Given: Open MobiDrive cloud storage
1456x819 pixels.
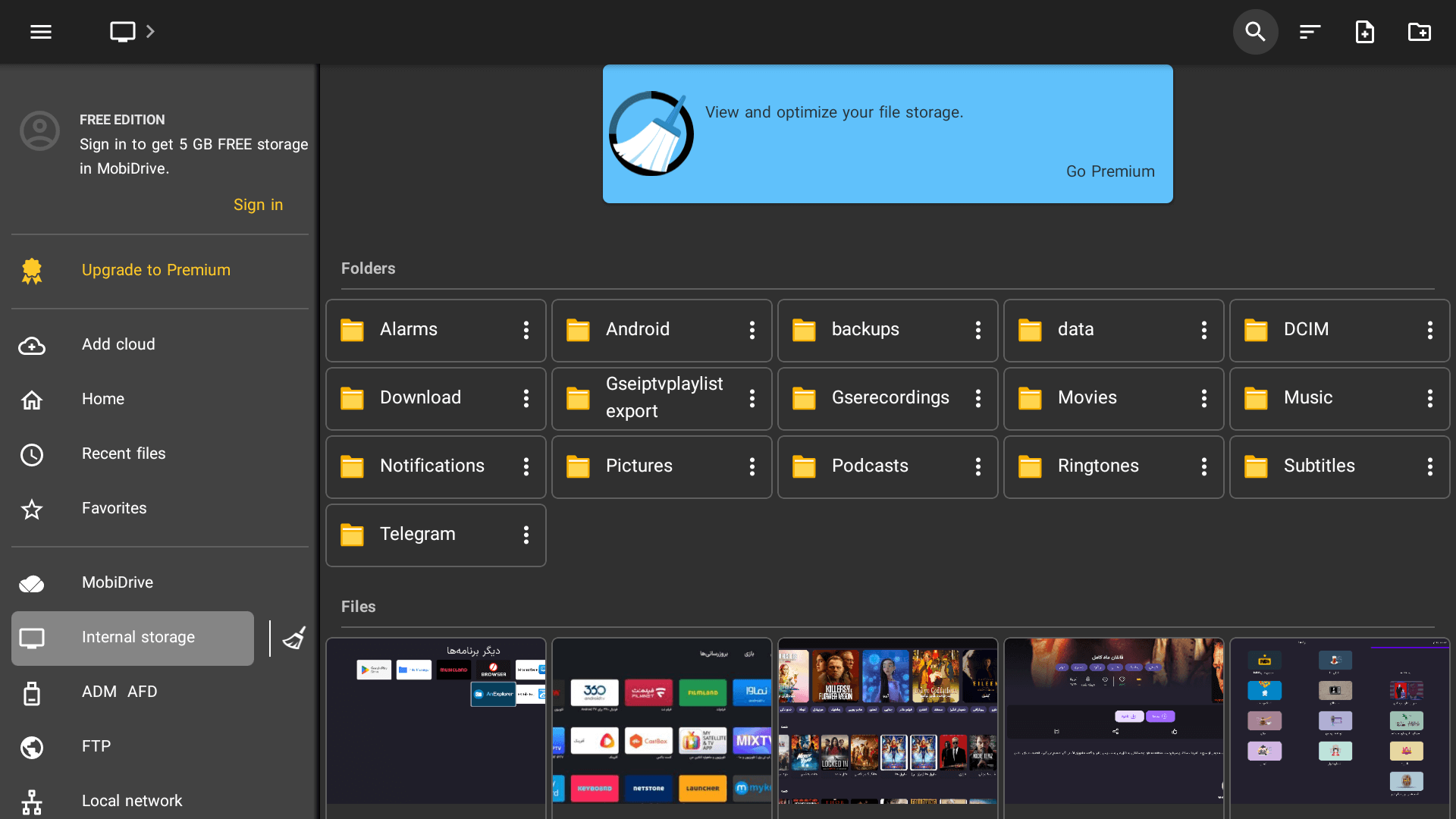Looking at the screenshot, I should click(118, 582).
